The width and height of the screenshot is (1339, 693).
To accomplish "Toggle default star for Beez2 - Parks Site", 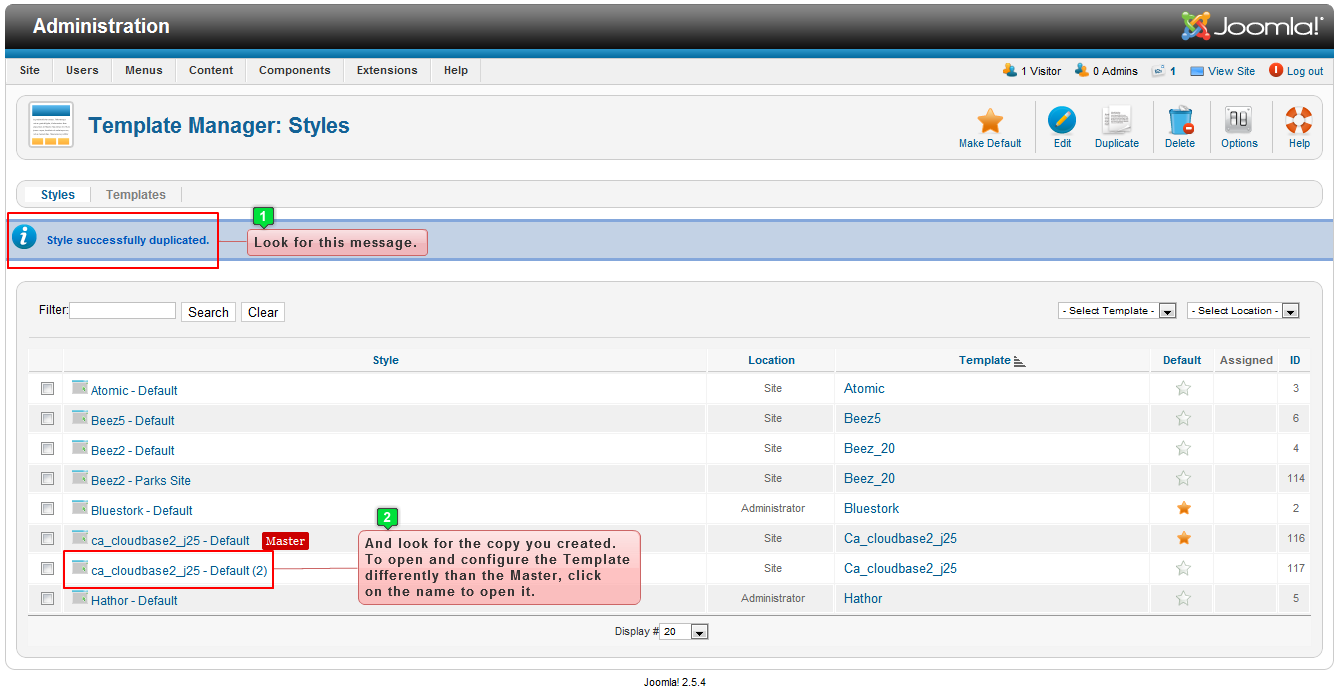I will [x=1184, y=478].
